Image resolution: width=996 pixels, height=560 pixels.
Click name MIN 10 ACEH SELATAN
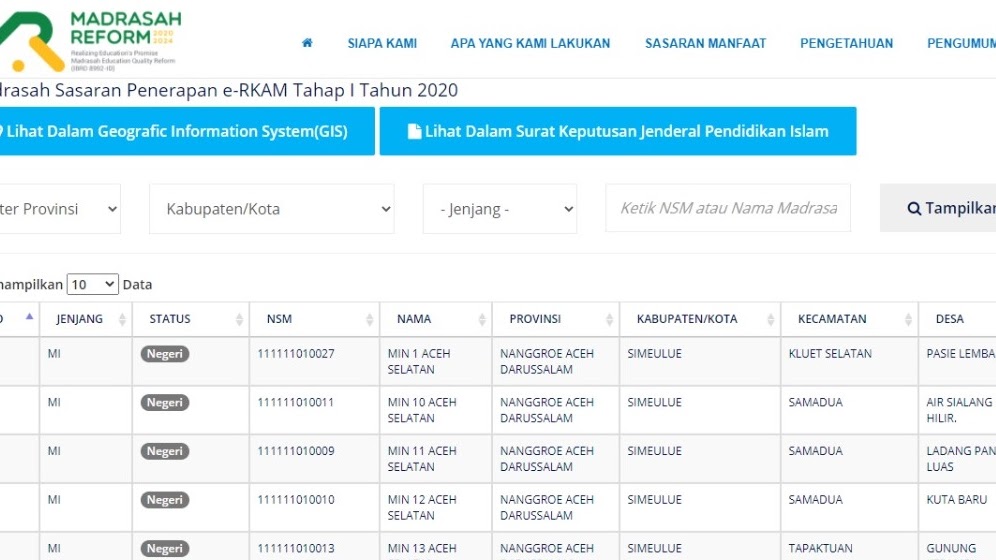click(422, 410)
